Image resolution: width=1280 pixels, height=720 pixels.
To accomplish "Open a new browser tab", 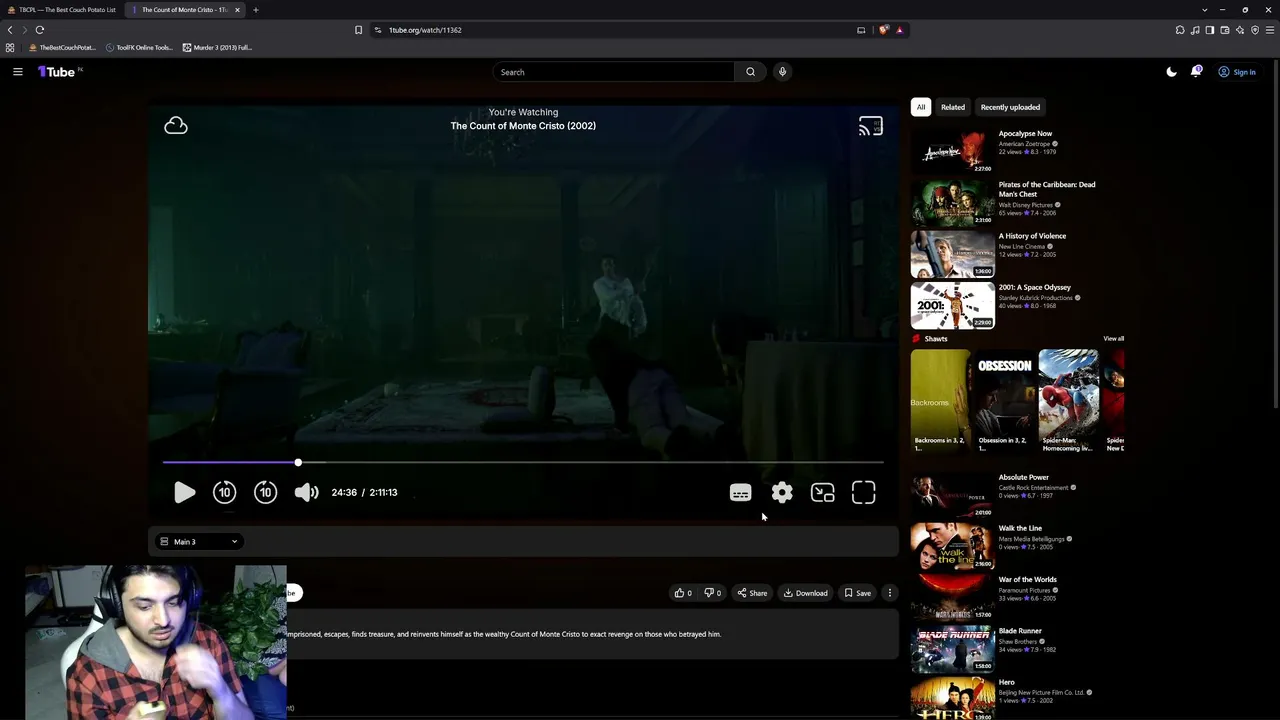I will (x=256, y=10).
